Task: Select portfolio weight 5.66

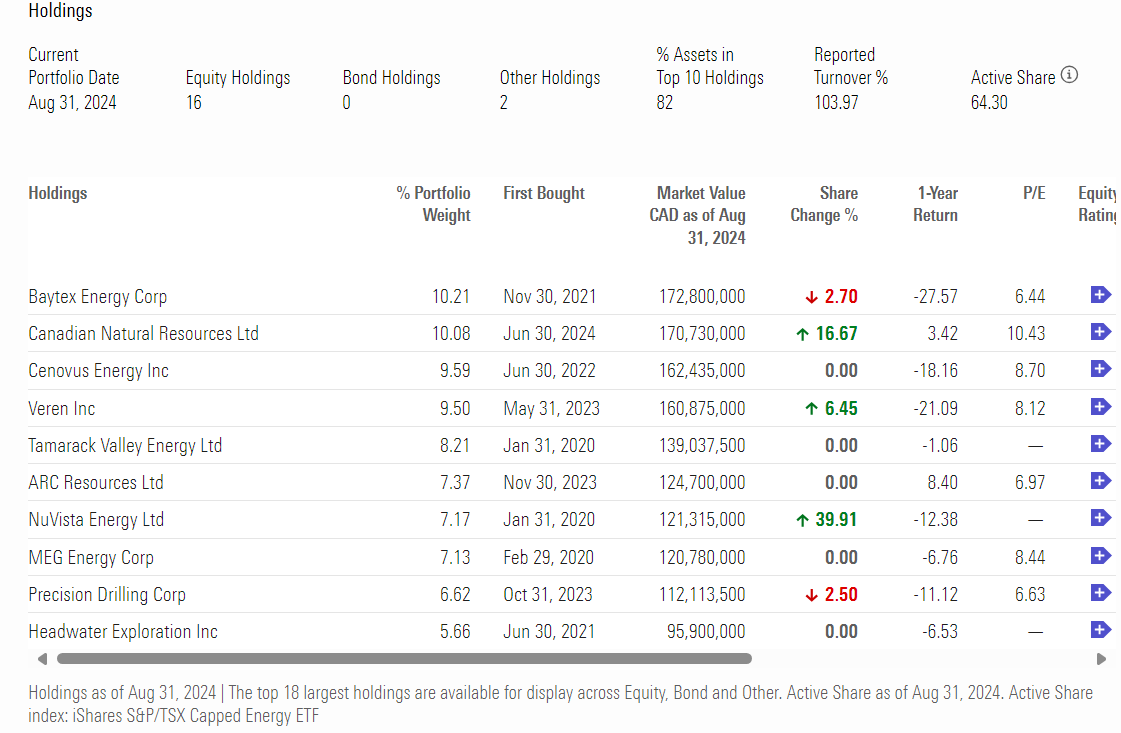Action: (455, 632)
